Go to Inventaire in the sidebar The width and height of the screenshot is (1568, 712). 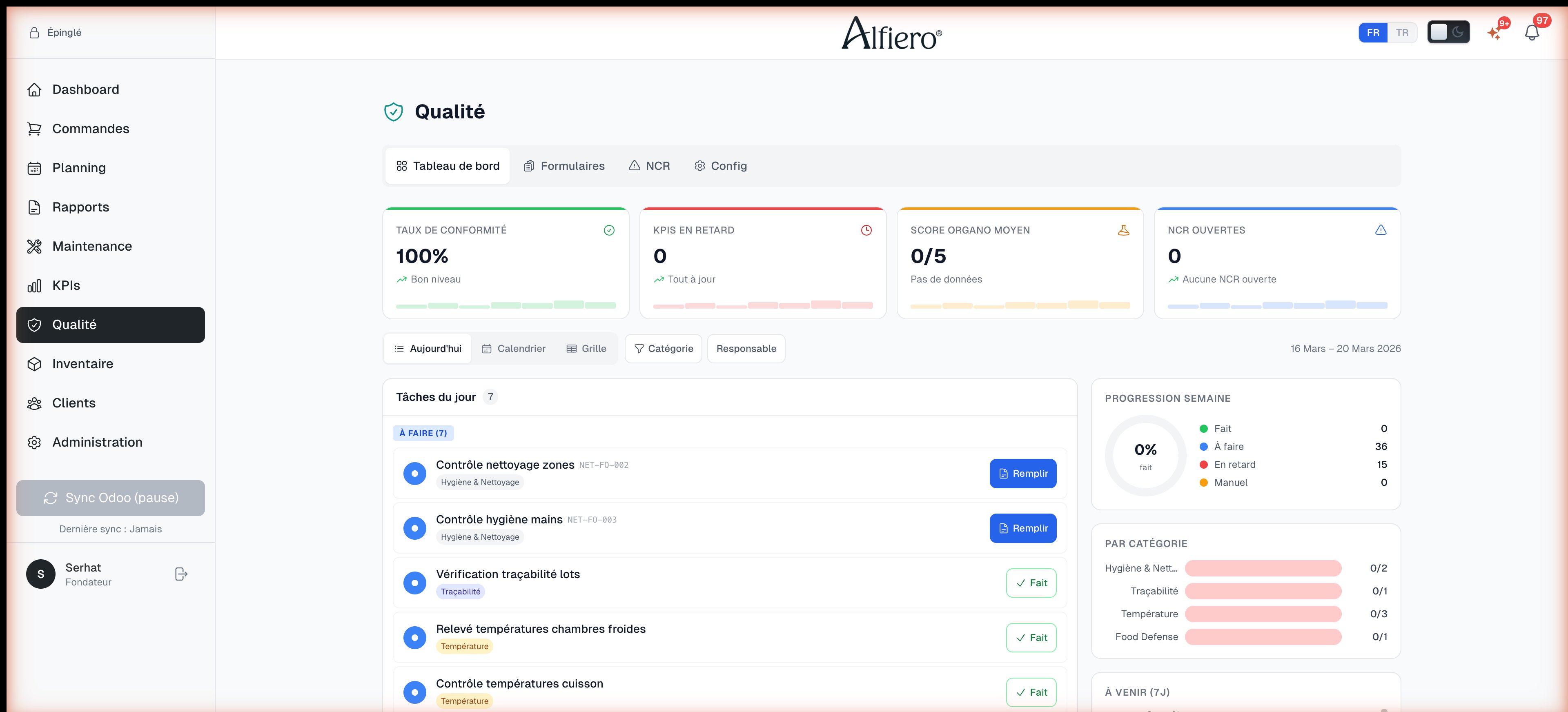82,364
